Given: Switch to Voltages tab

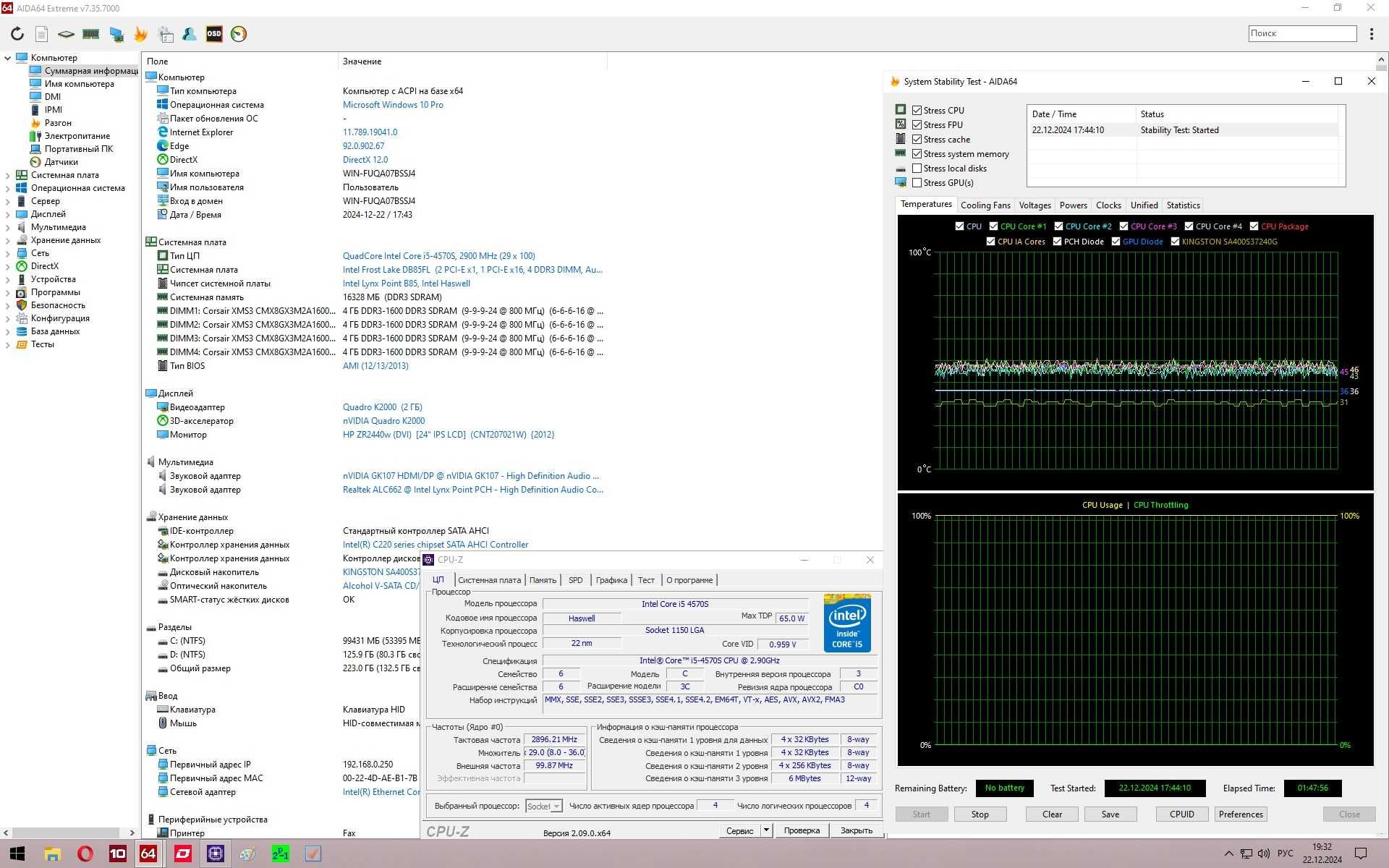Looking at the screenshot, I should tap(1035, 205).
